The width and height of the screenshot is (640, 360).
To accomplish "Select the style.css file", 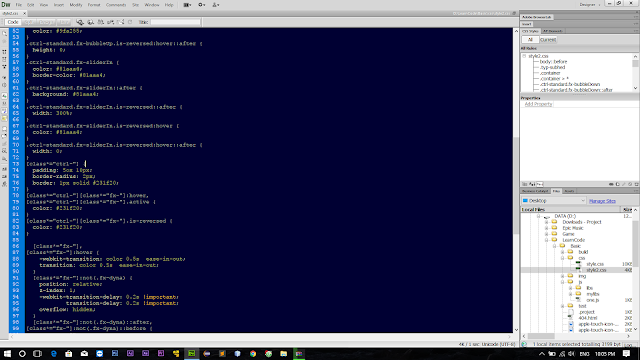I will (595, 264).
